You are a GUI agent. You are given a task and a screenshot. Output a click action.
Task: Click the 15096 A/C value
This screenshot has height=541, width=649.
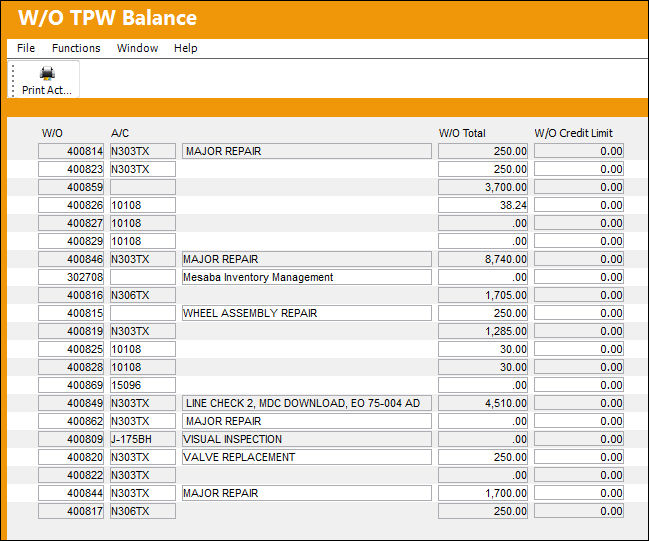click(143, 385)
